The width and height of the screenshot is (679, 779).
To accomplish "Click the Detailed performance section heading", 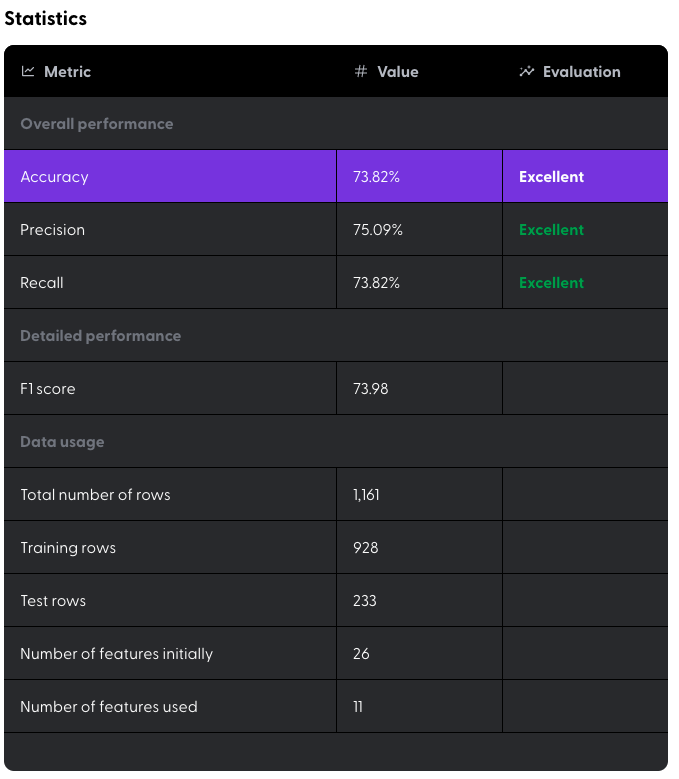I will pos(101,336).
